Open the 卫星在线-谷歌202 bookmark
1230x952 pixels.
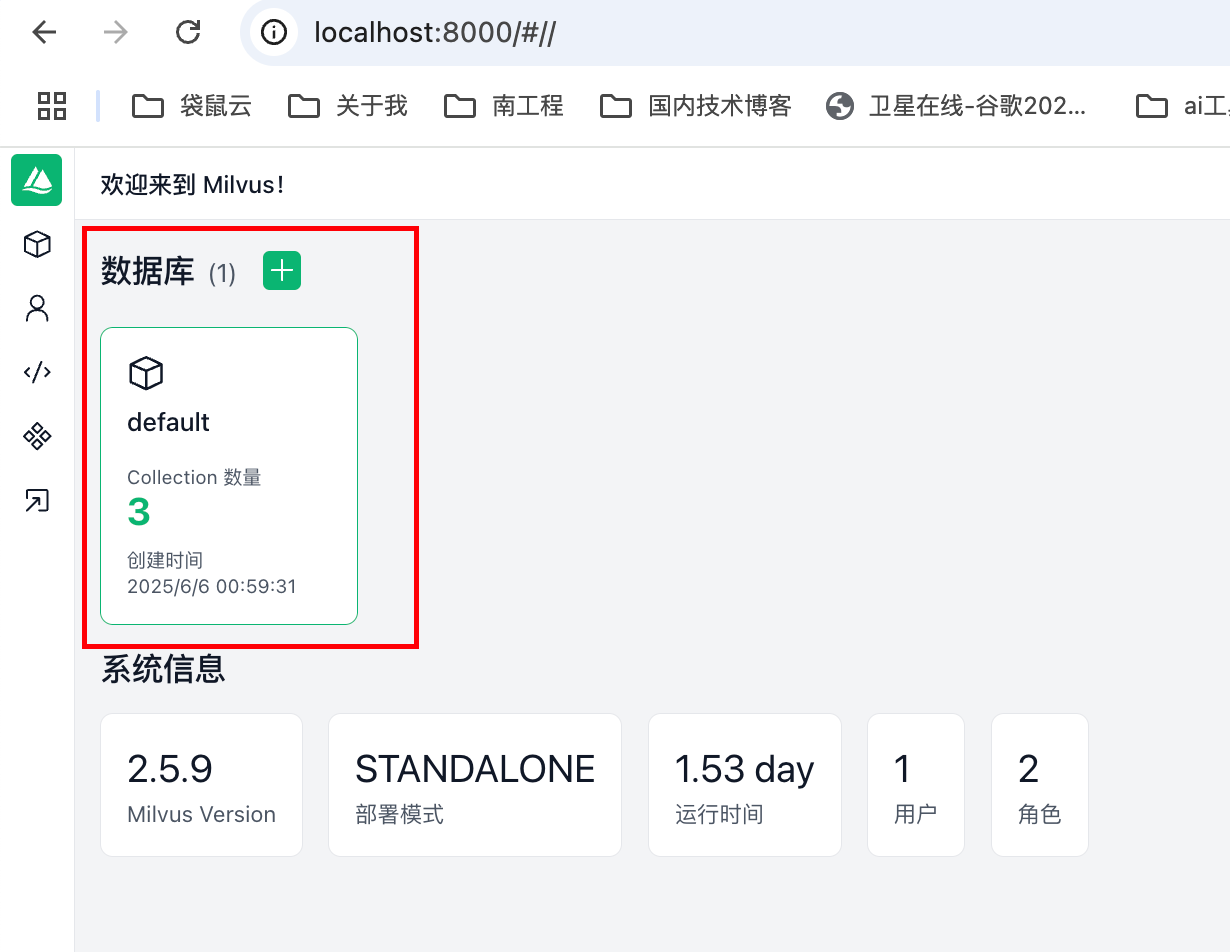point(956,105)
